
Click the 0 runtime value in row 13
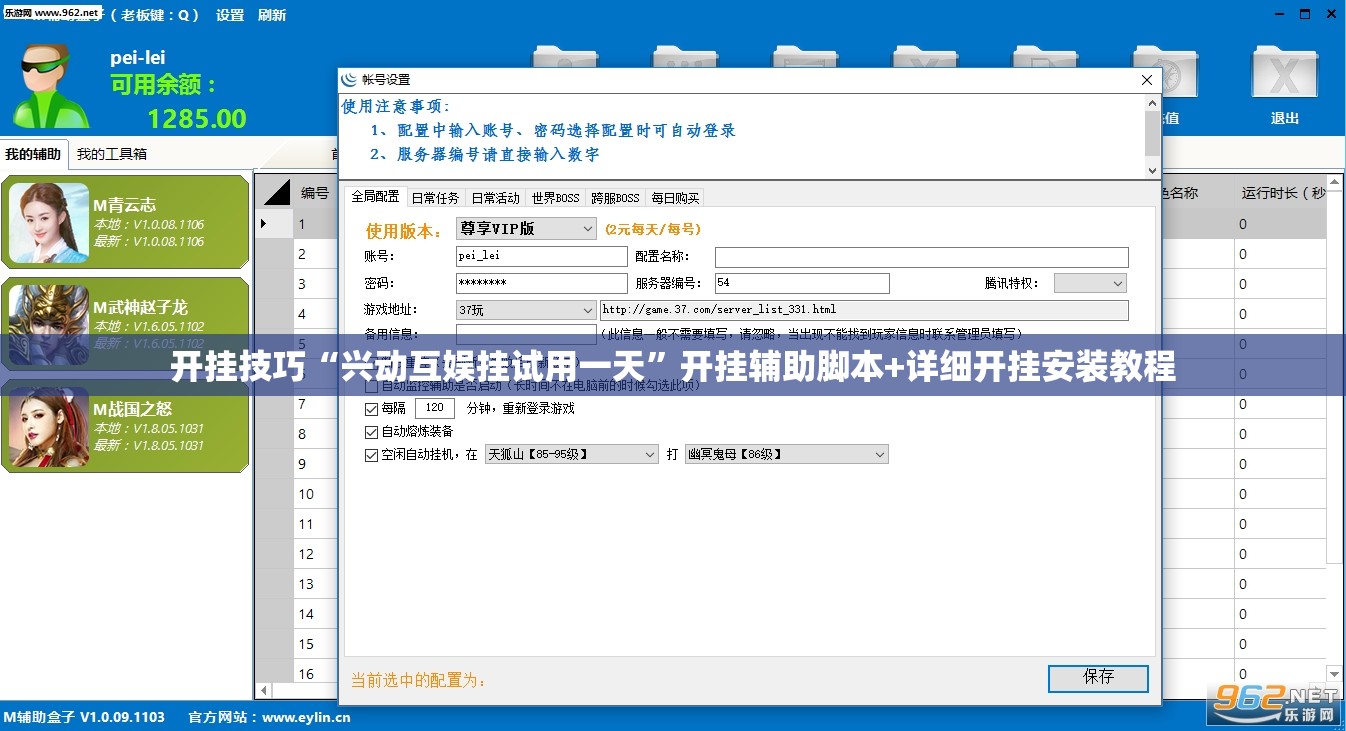(x=1243, y=584)
